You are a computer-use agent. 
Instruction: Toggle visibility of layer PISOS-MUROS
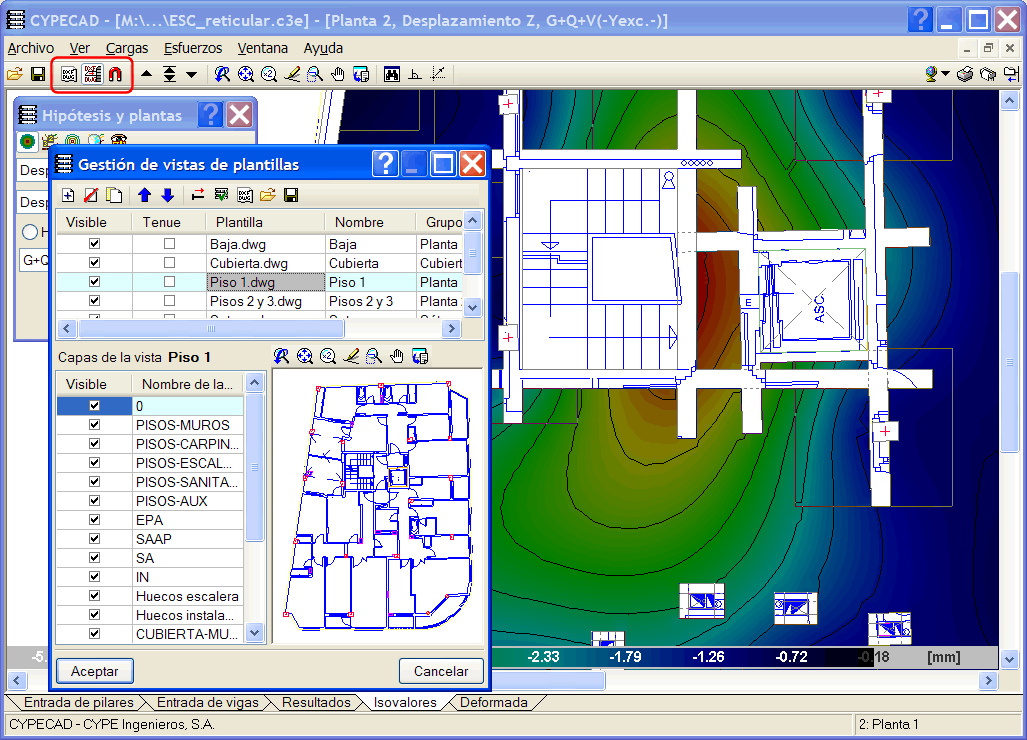[x=94, y=424]
